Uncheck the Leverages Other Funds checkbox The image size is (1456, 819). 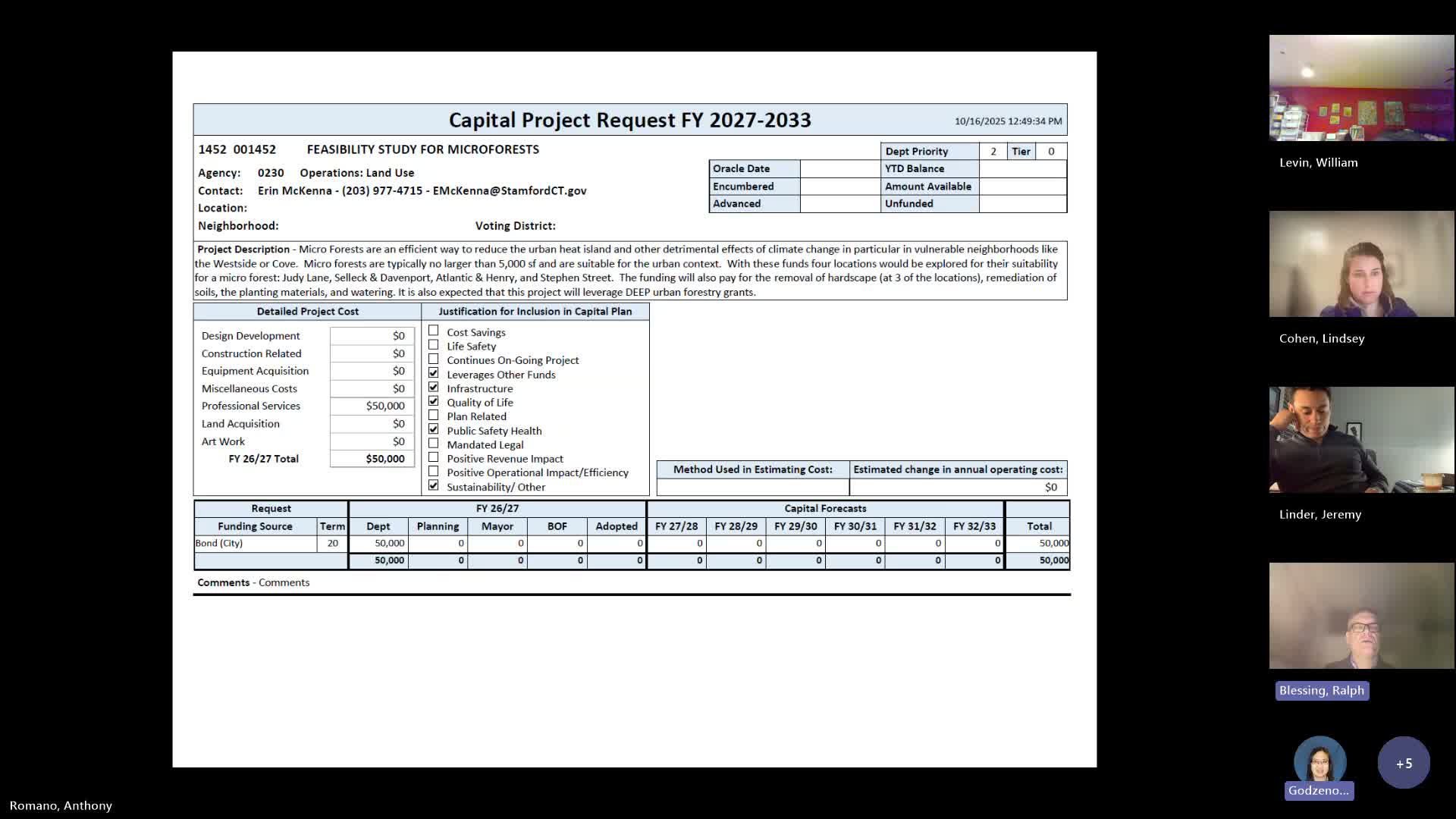click(434, 373)
